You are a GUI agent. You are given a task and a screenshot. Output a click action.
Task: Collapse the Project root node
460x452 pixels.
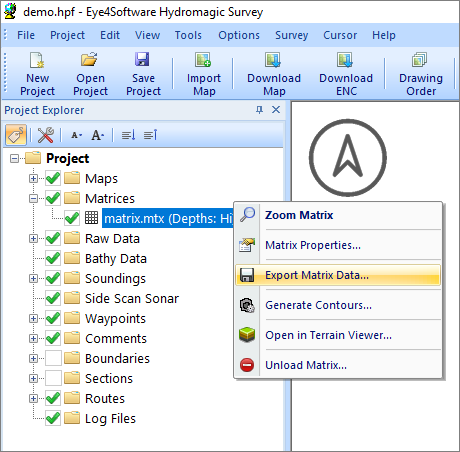14,158
